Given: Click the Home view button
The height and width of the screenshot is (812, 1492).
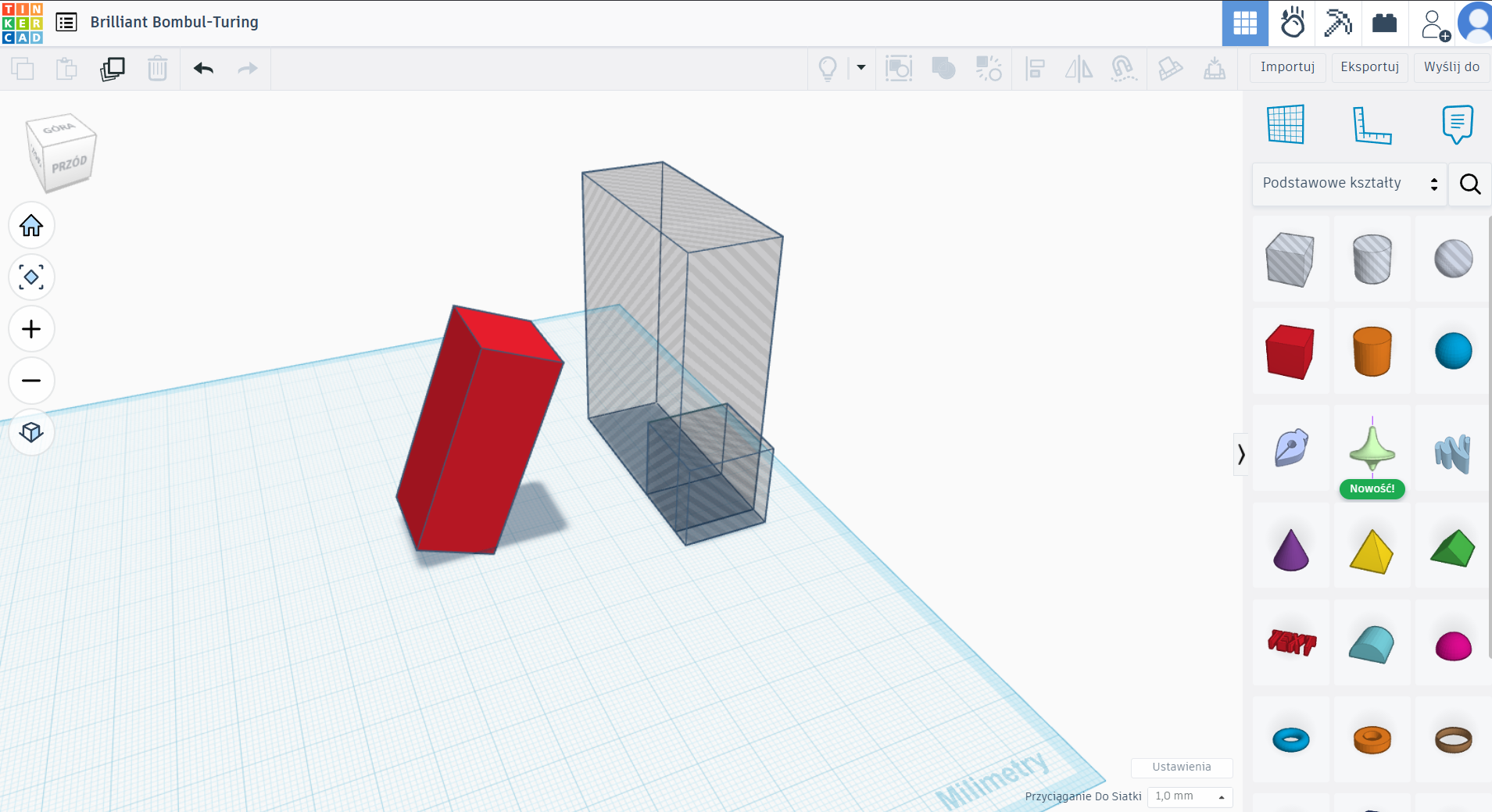Looking at the screenshot, I should pos(31,226).
